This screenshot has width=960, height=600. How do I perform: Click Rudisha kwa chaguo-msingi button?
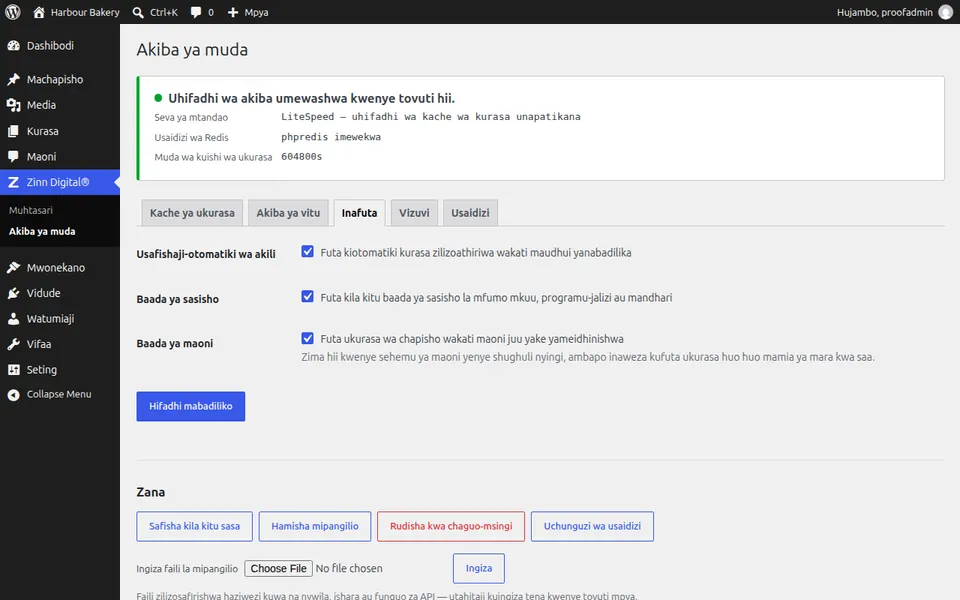[451, 527]
